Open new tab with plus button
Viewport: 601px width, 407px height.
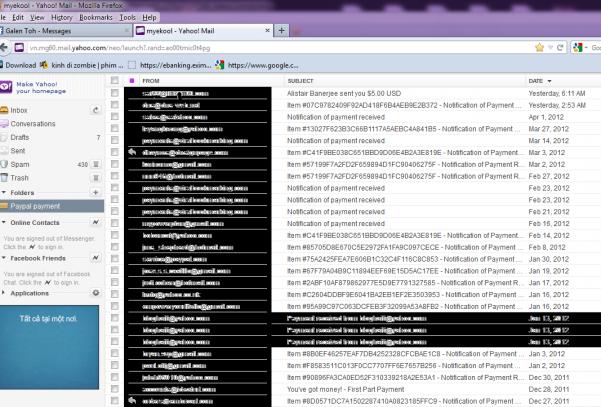coord(281,31)
